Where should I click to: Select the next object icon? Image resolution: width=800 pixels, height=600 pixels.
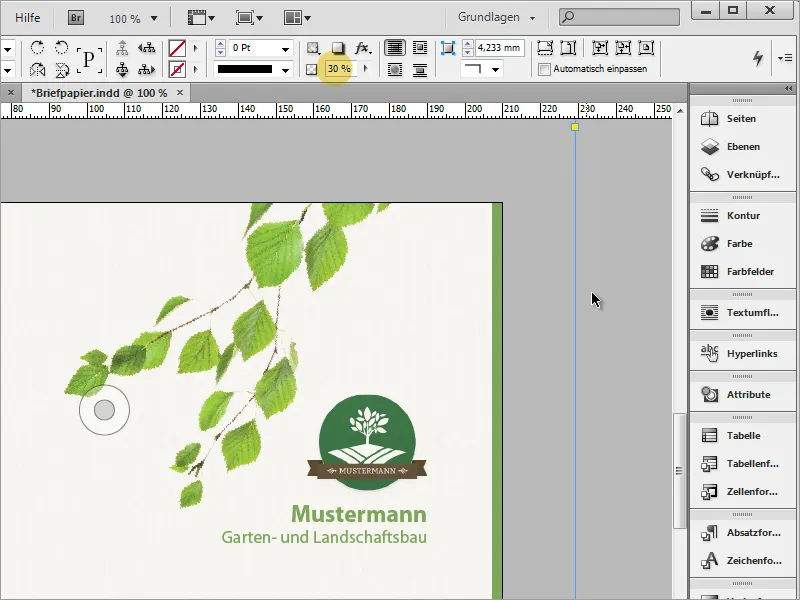(146, 69)
